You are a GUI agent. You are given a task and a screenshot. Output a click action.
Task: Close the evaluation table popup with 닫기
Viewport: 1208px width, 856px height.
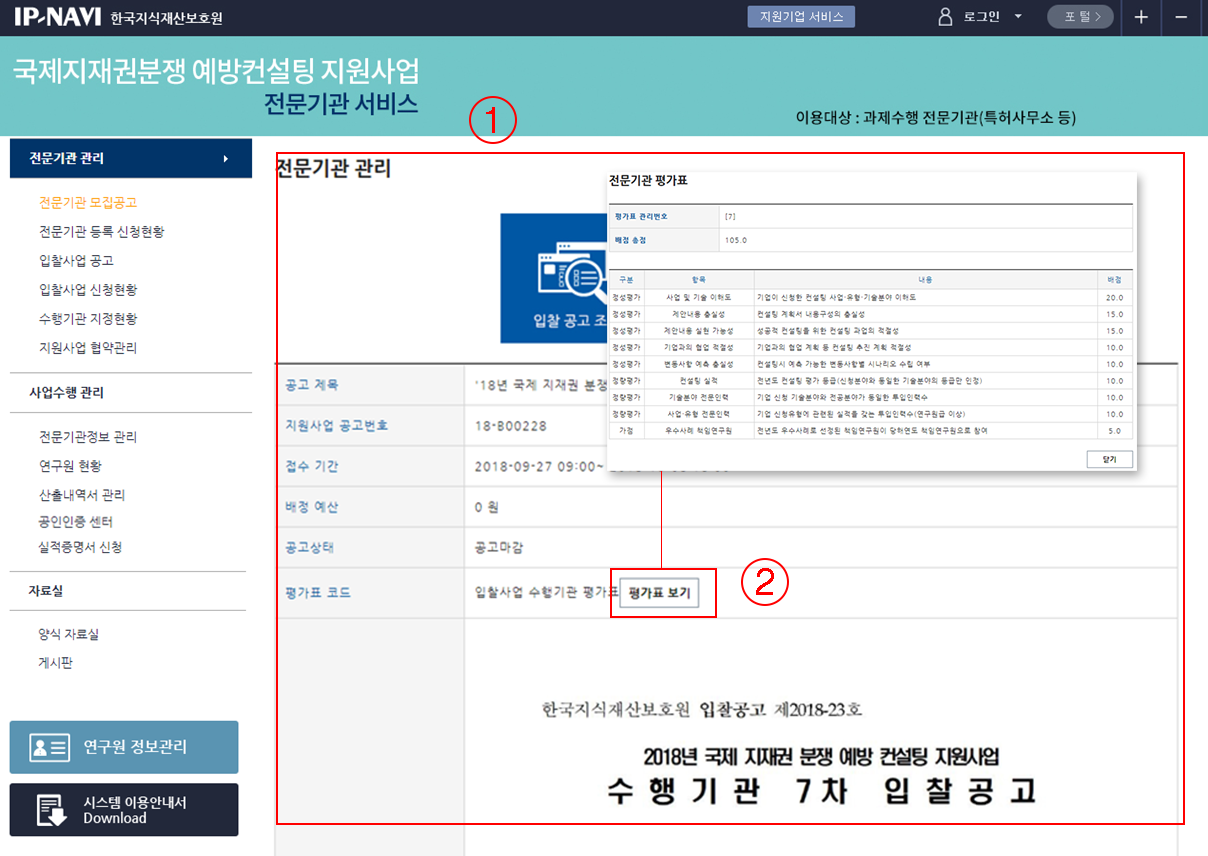(1109, 459)
